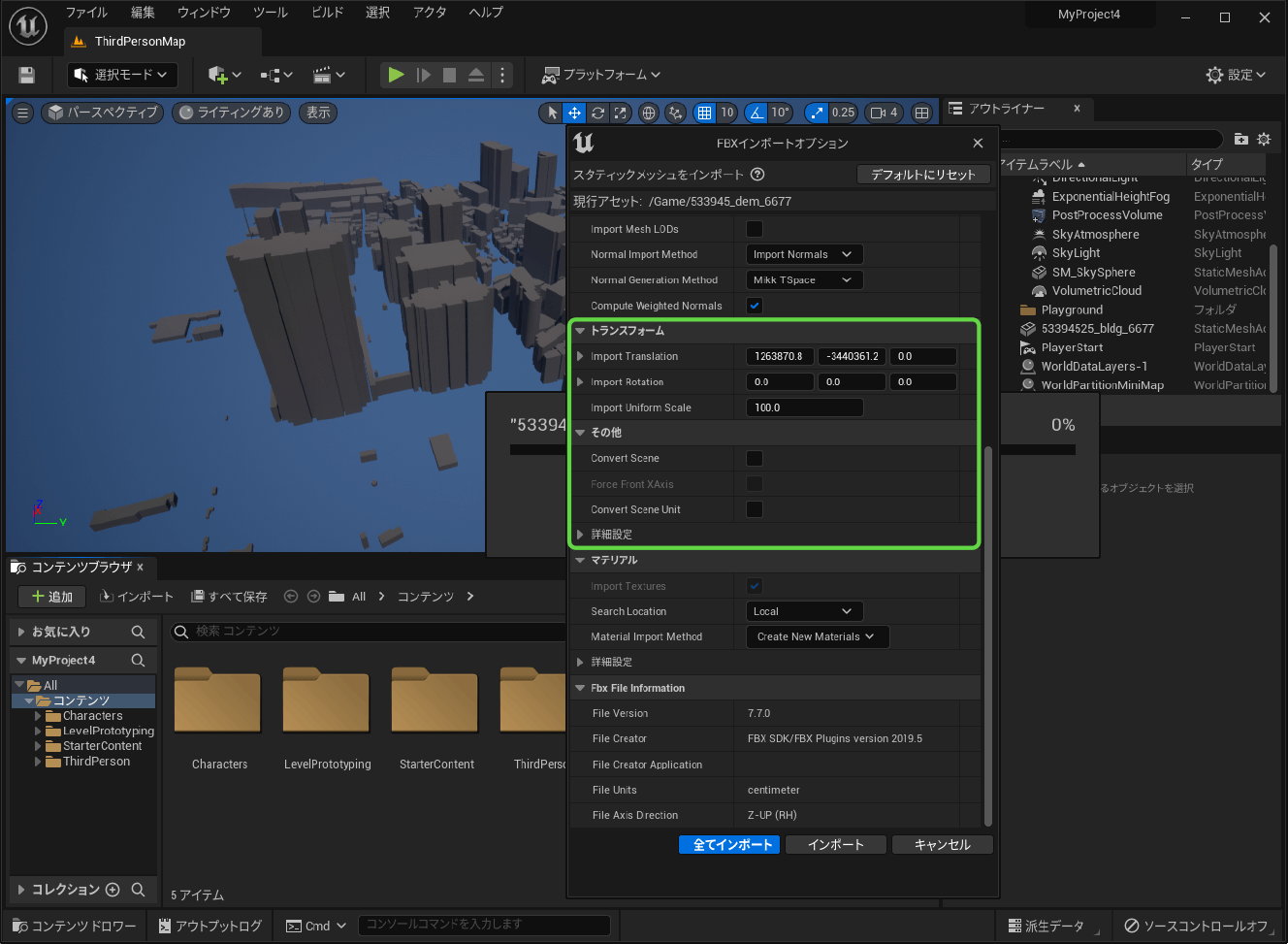Click the FBX import options vertical scrollbar

988,636
